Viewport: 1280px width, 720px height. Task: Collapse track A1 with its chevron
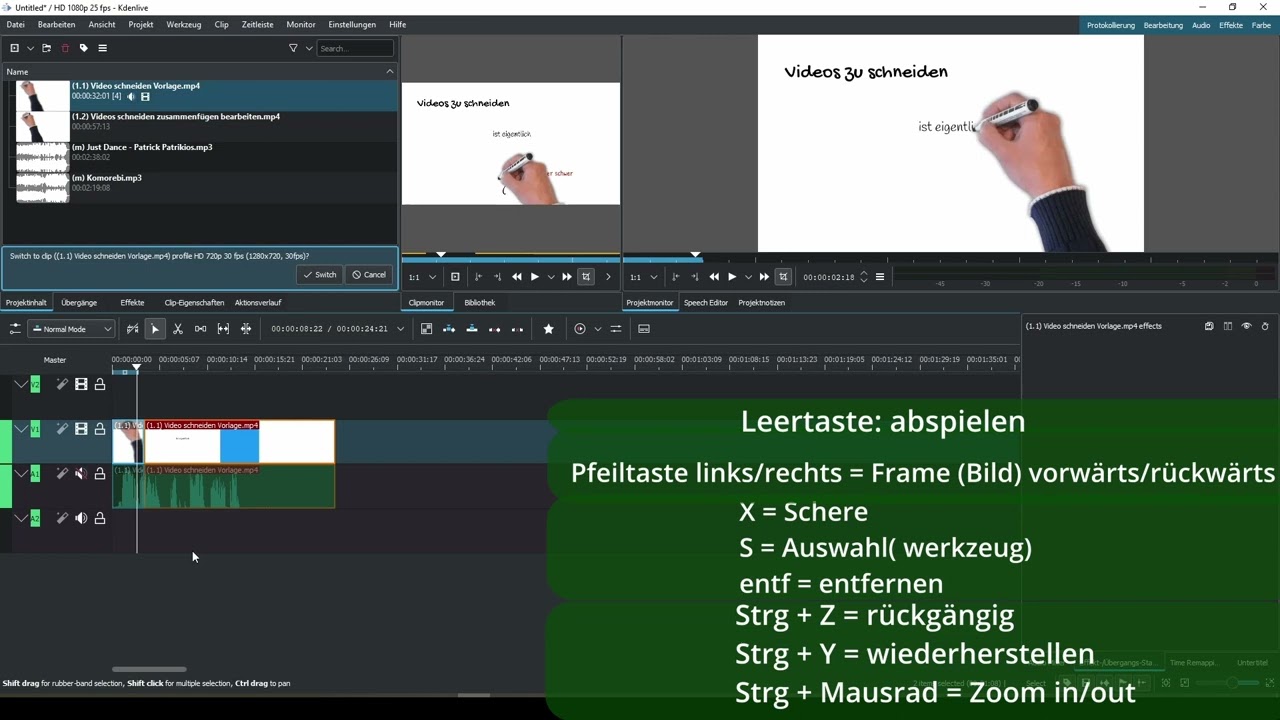(21, 474)
